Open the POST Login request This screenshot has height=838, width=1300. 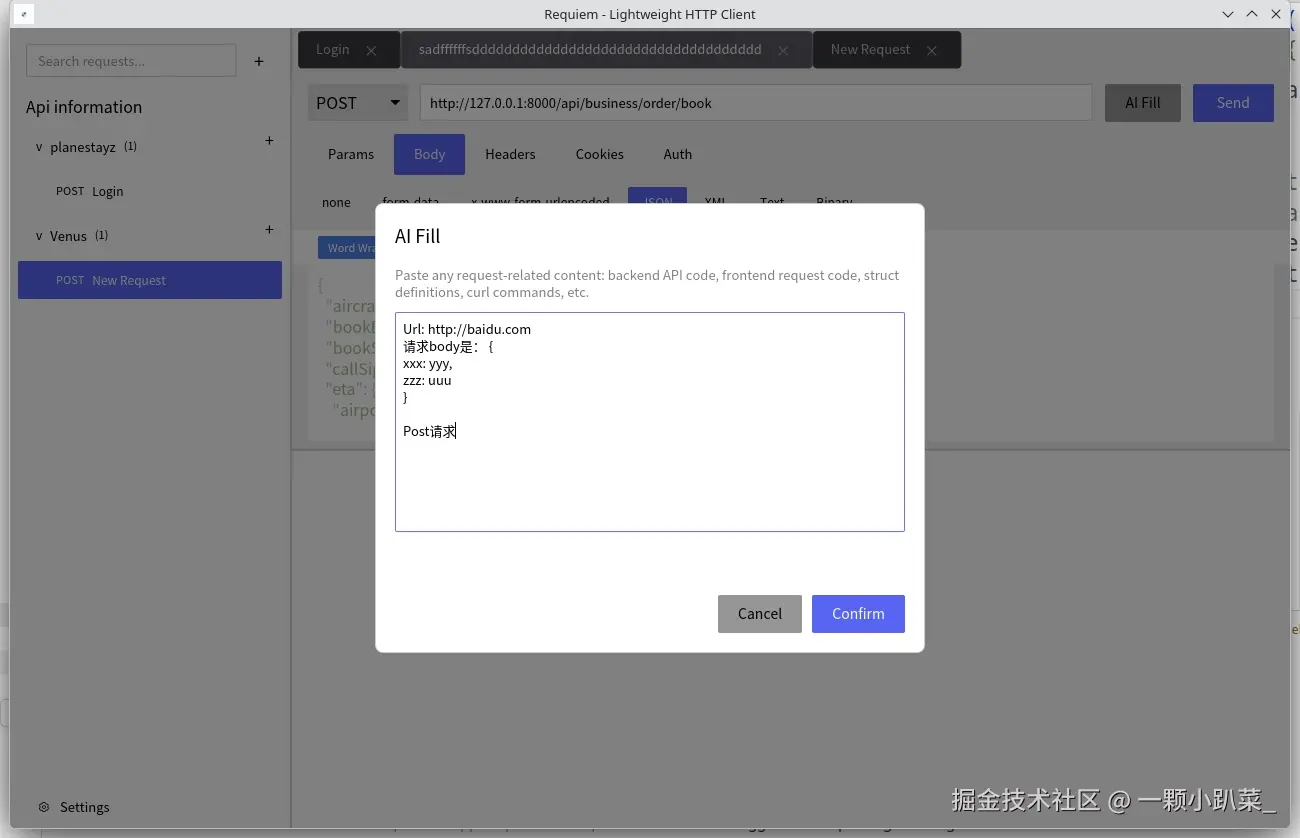pyautogui.click(x=150, y=191)
